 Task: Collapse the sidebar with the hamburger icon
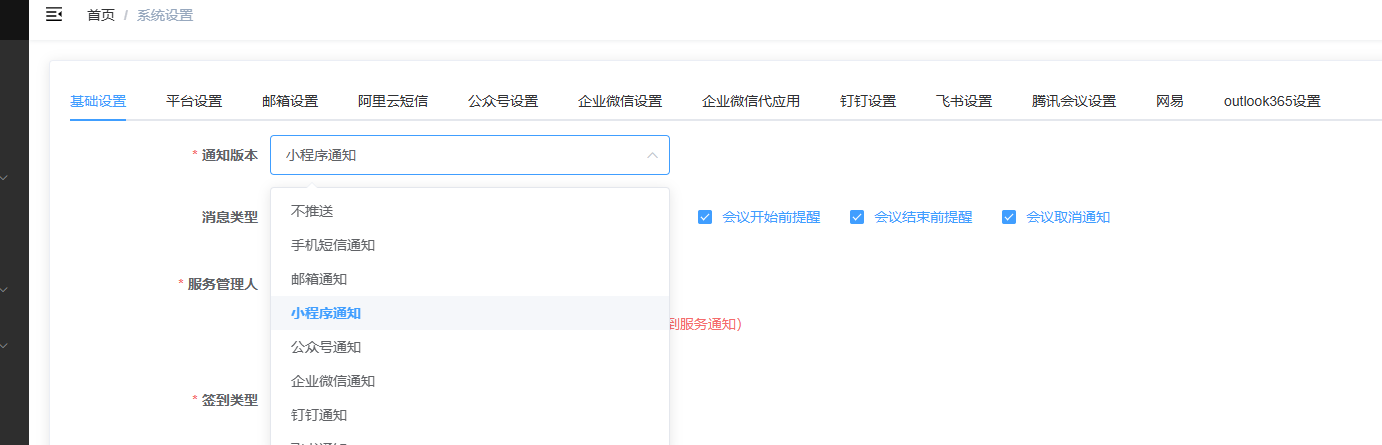point(54,14)
